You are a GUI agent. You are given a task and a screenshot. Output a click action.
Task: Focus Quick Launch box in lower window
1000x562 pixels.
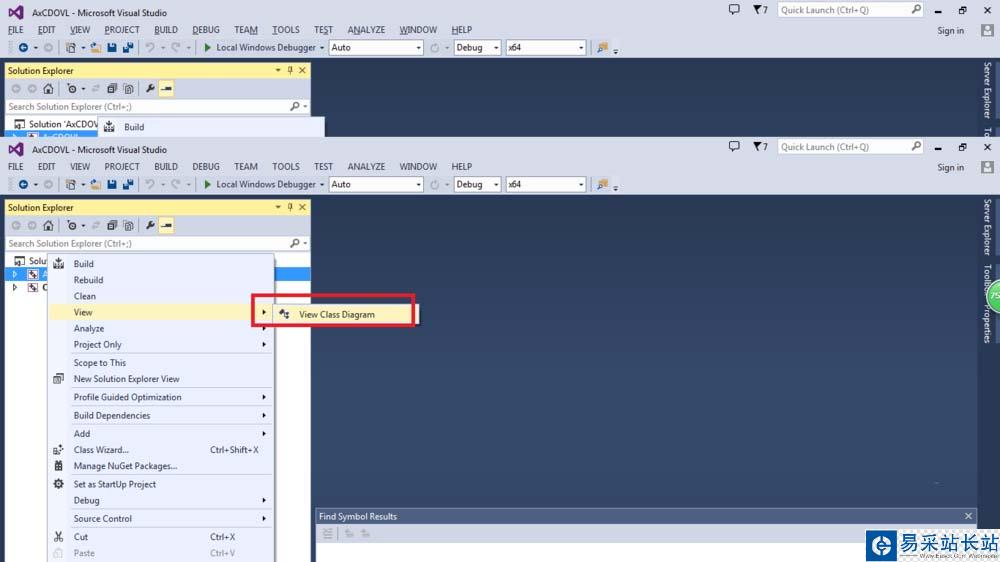[849, 147]
